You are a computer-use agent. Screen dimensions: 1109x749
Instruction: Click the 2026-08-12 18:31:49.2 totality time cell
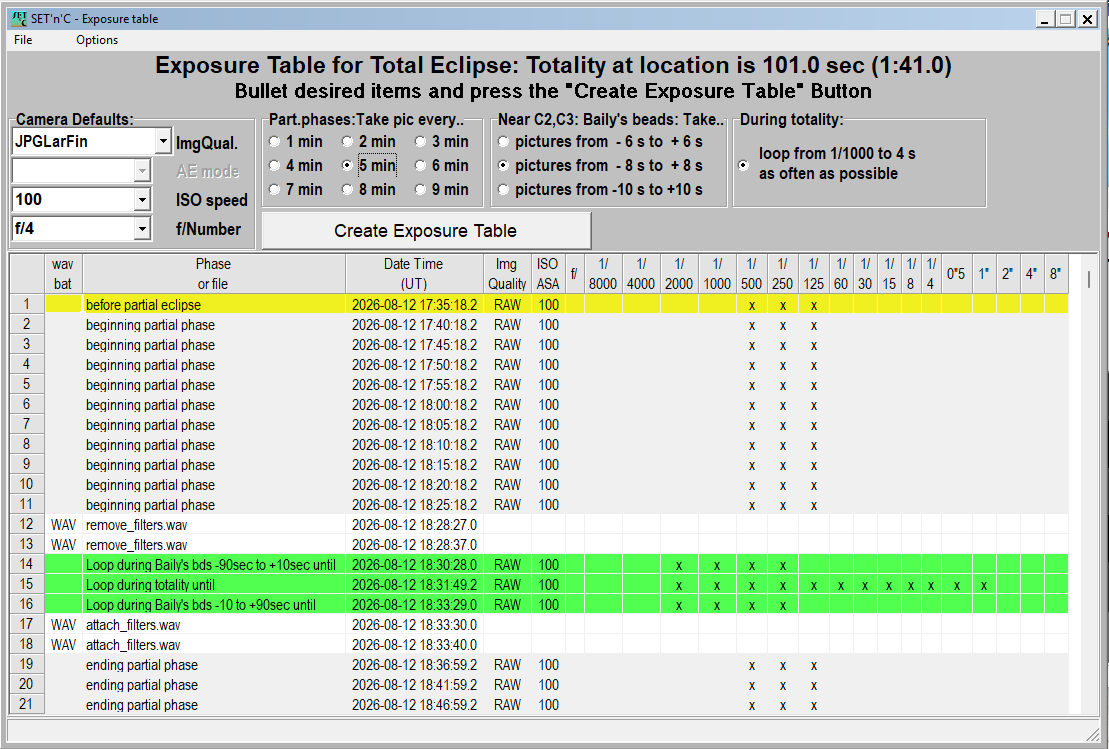[x=414, y=585]
